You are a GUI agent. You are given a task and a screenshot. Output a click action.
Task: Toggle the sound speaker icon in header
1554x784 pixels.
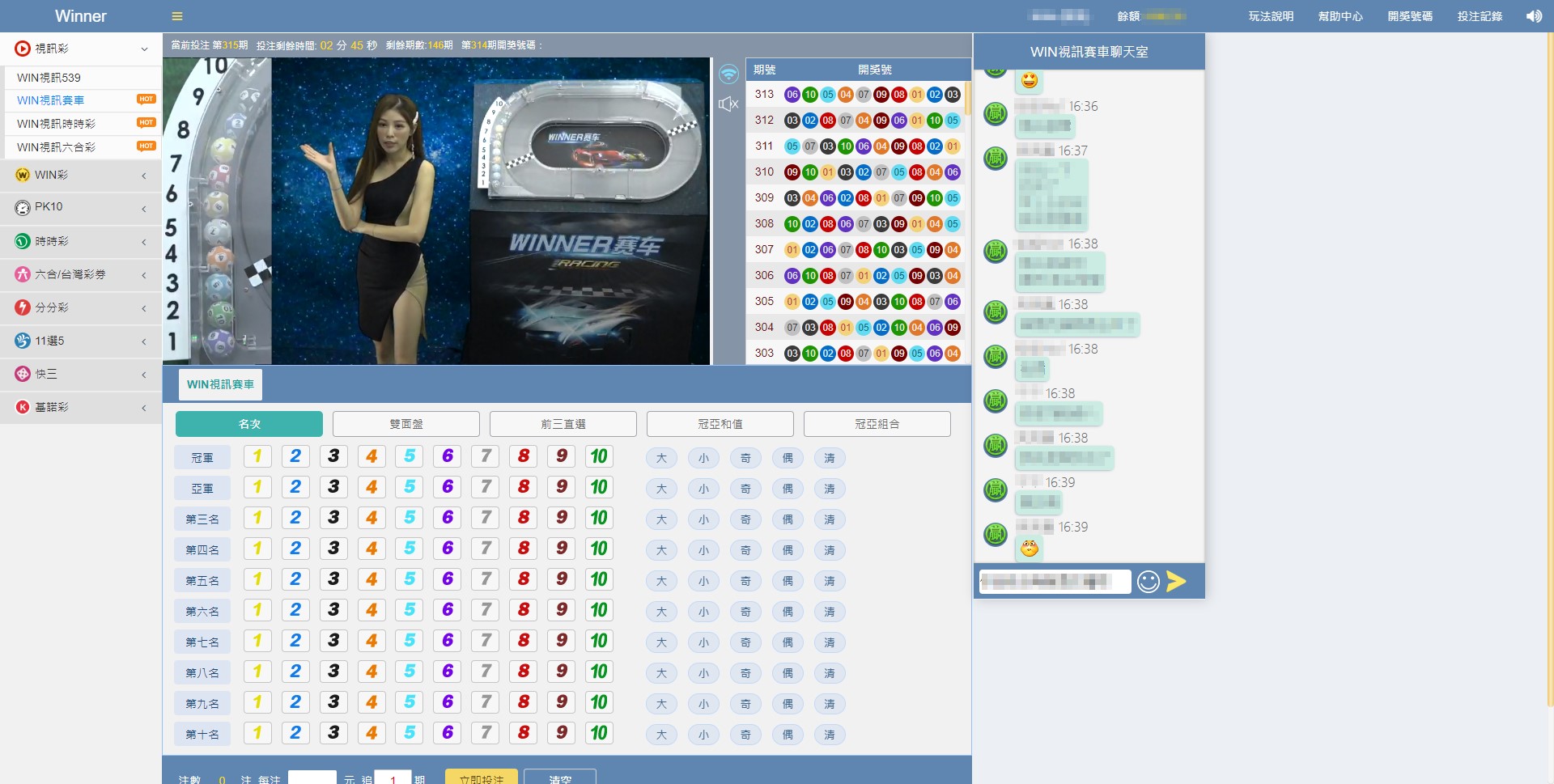pyautogui.click(x=1534, y=16)
